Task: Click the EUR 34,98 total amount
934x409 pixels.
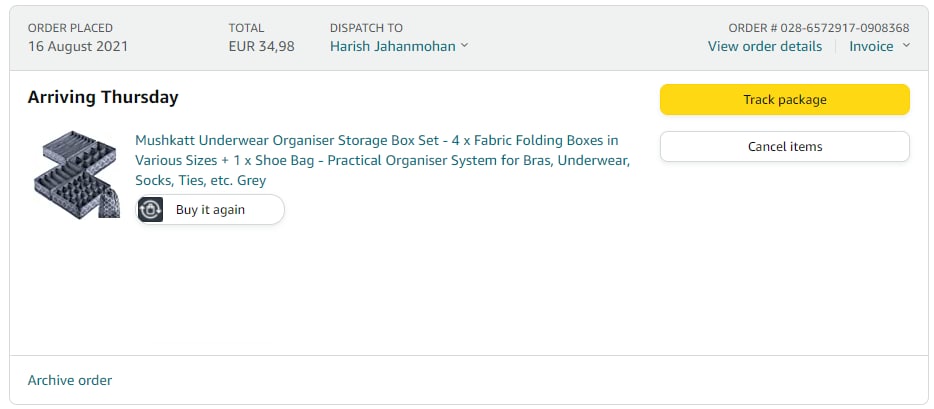Action: [x=261, y=46]
